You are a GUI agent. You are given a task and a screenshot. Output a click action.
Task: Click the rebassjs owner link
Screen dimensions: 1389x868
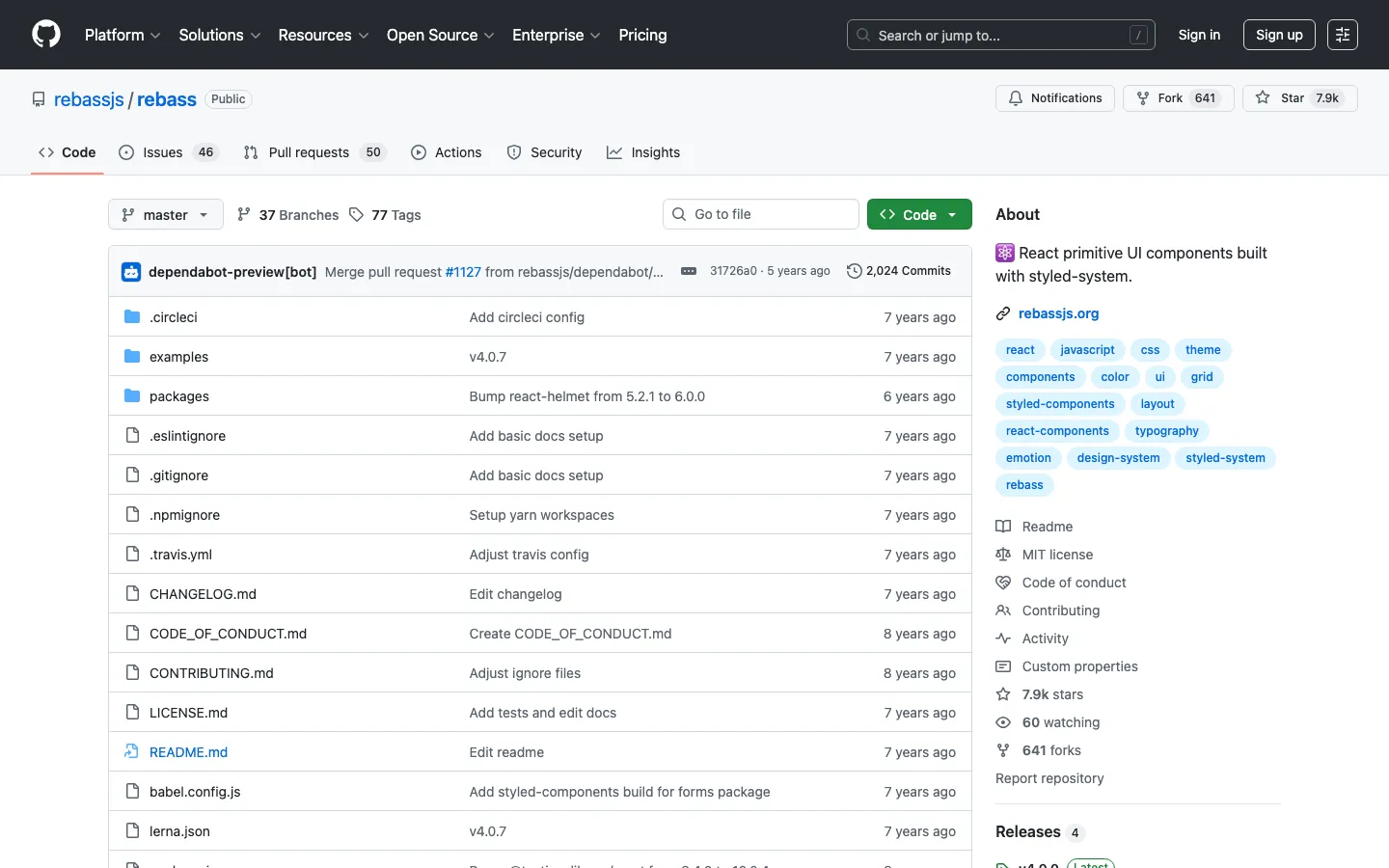click(x=89, y=99)
